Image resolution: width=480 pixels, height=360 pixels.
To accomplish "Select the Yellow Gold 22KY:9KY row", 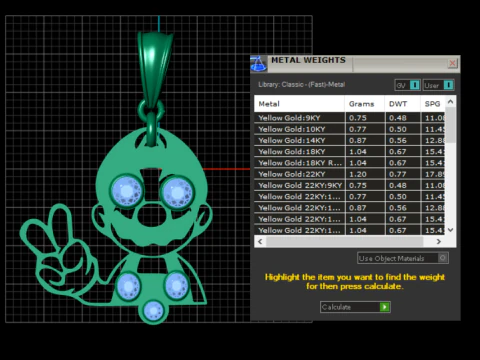I will [x=350, y=185].
